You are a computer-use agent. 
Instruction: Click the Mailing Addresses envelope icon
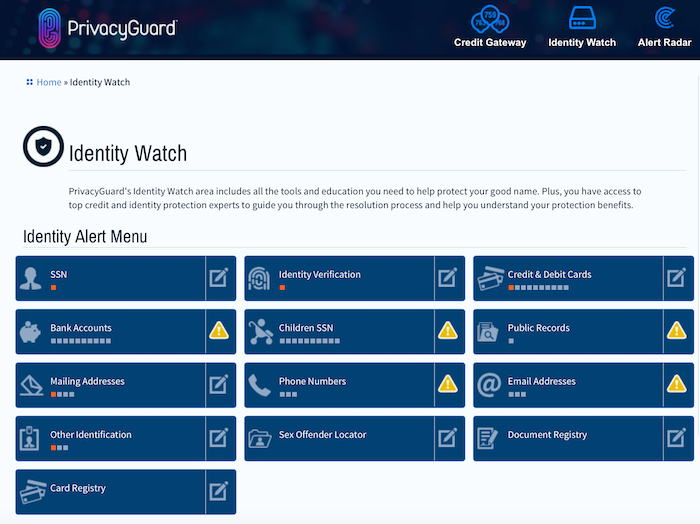point(32,385)
